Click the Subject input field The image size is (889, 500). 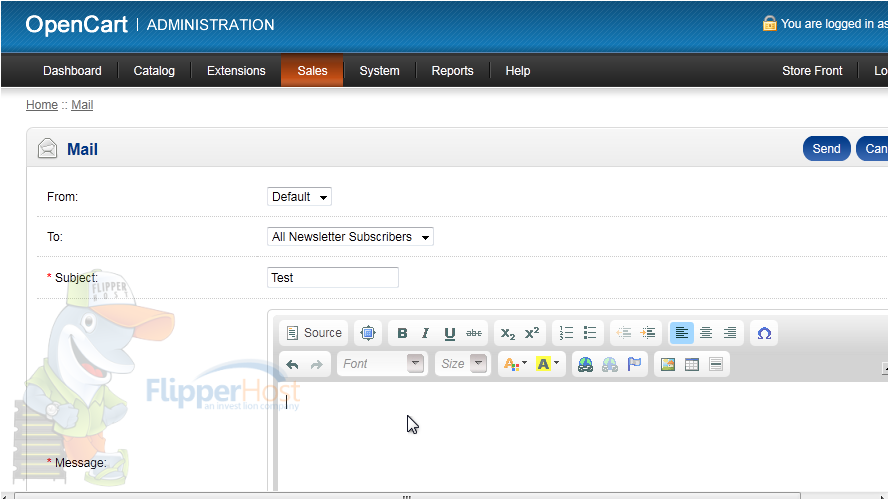(x=333, y=277)
